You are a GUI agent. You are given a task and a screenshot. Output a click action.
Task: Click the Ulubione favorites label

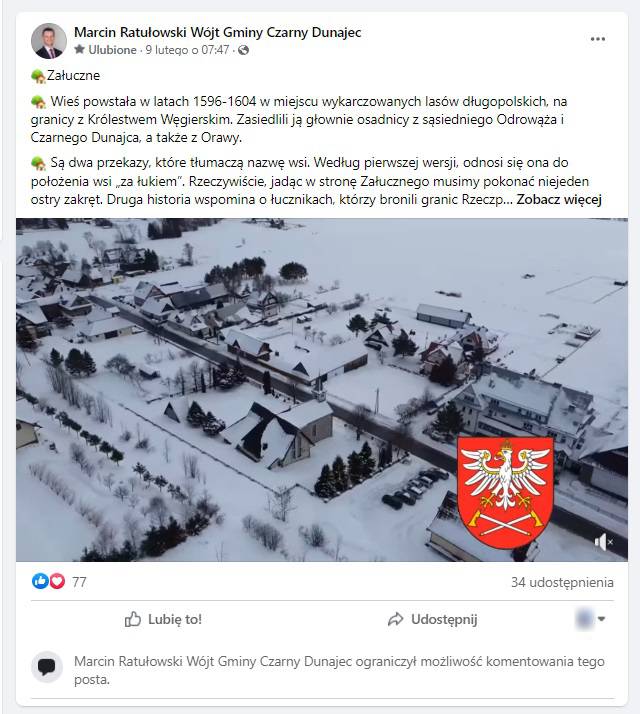(x=113, y=50)
